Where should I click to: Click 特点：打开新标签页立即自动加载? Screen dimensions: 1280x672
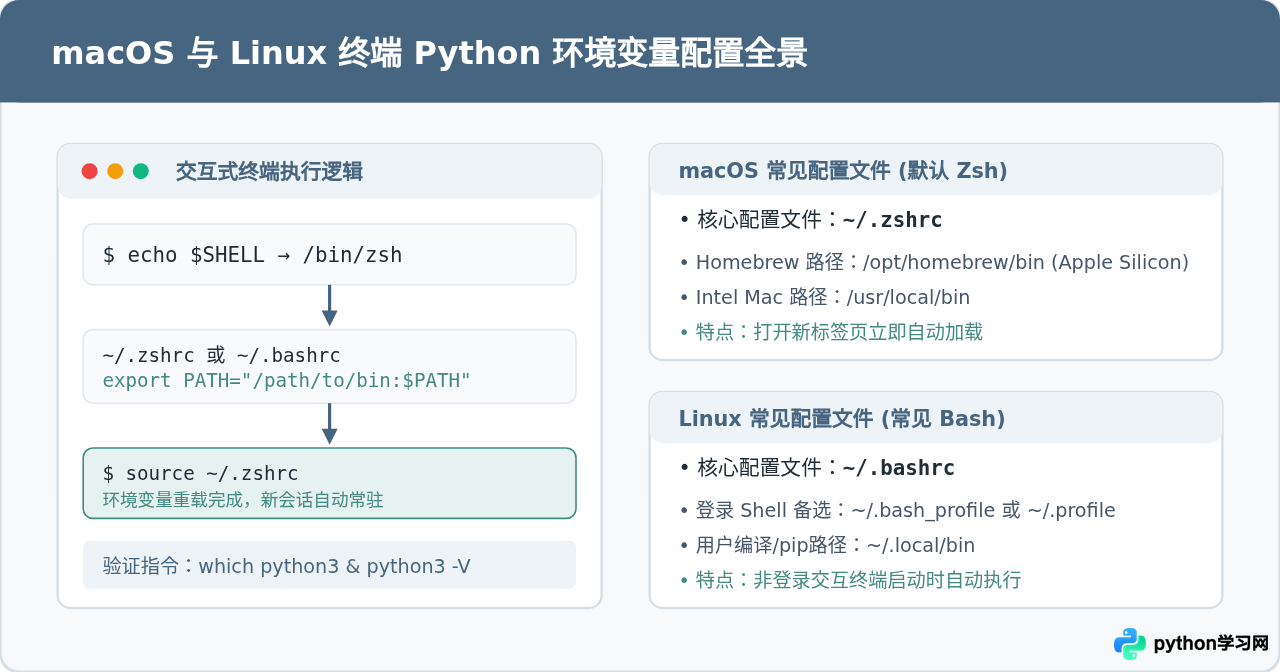tap(830, 331)
